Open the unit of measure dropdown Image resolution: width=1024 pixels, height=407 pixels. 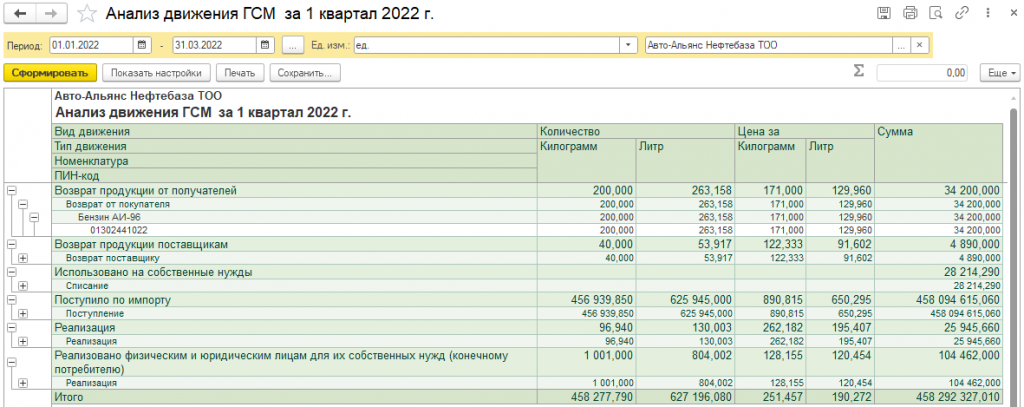(628, 46)
